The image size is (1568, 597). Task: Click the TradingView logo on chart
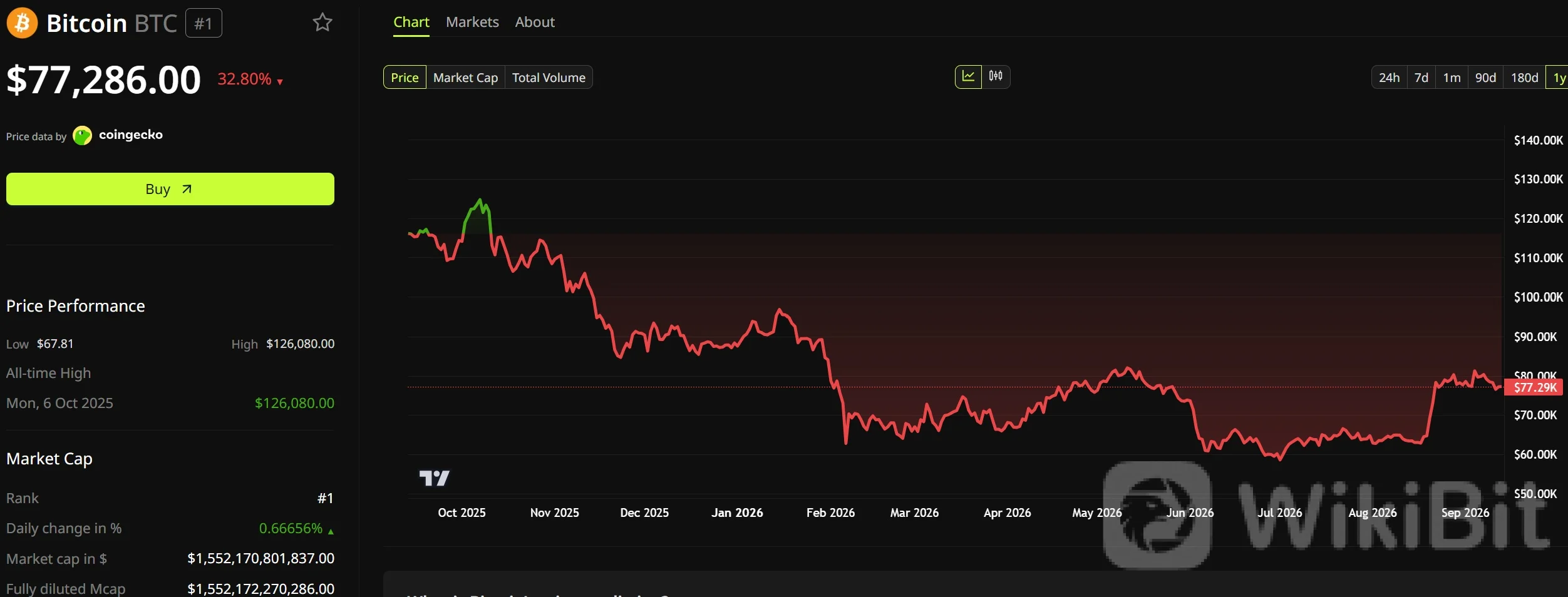click(434, 479)
